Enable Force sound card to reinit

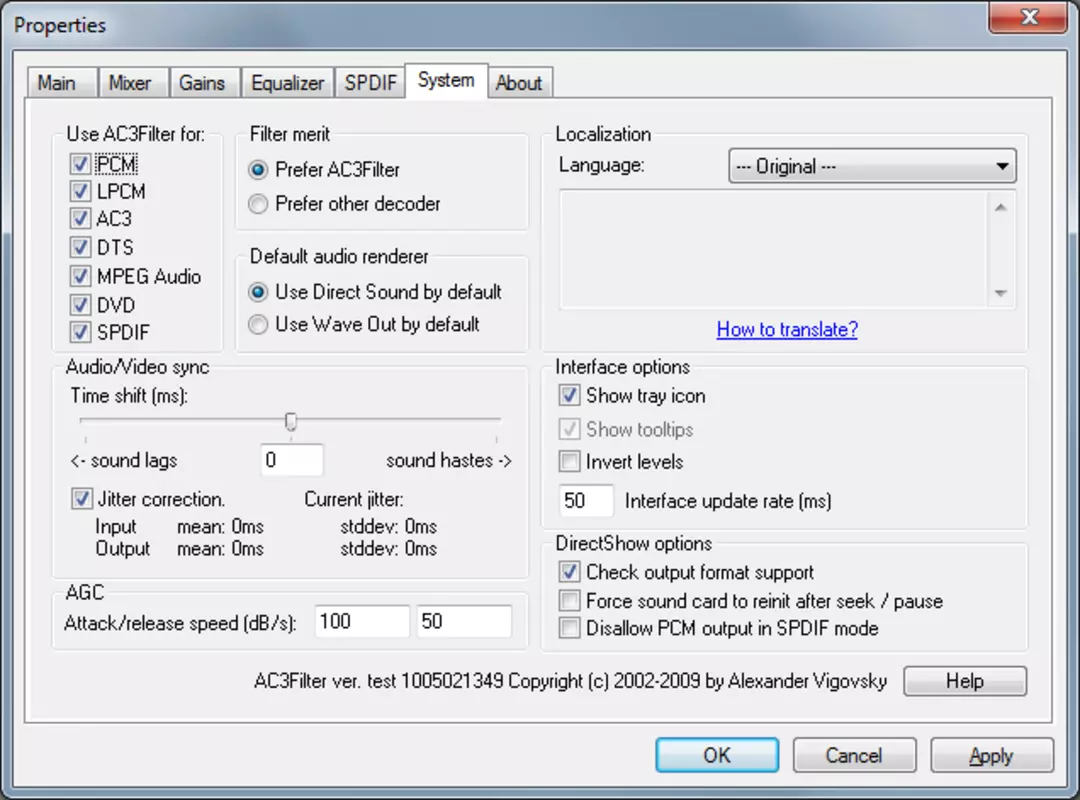click(569, 601)
